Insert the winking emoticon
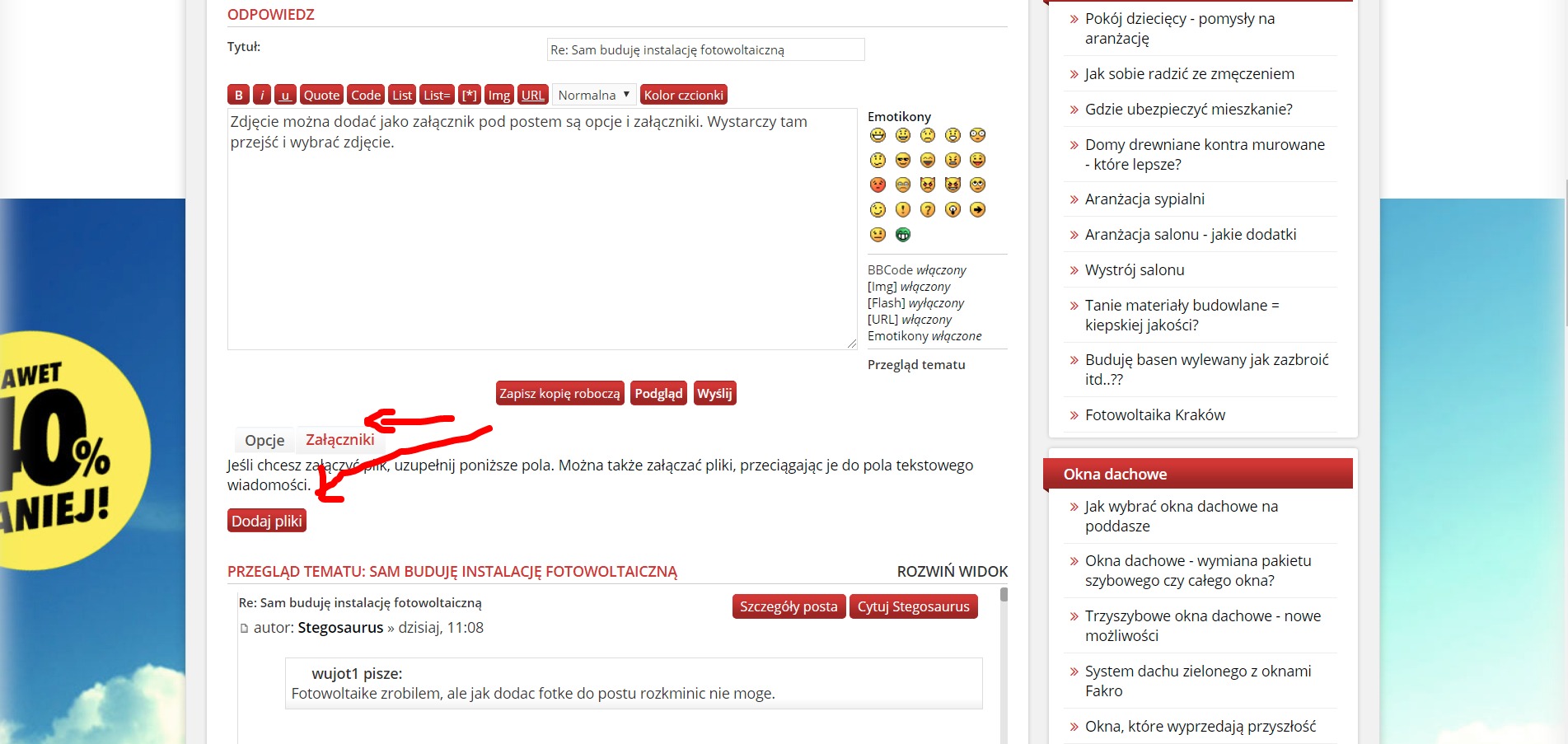The height and width of the screenshot is (744, 1568). (878, 210)
